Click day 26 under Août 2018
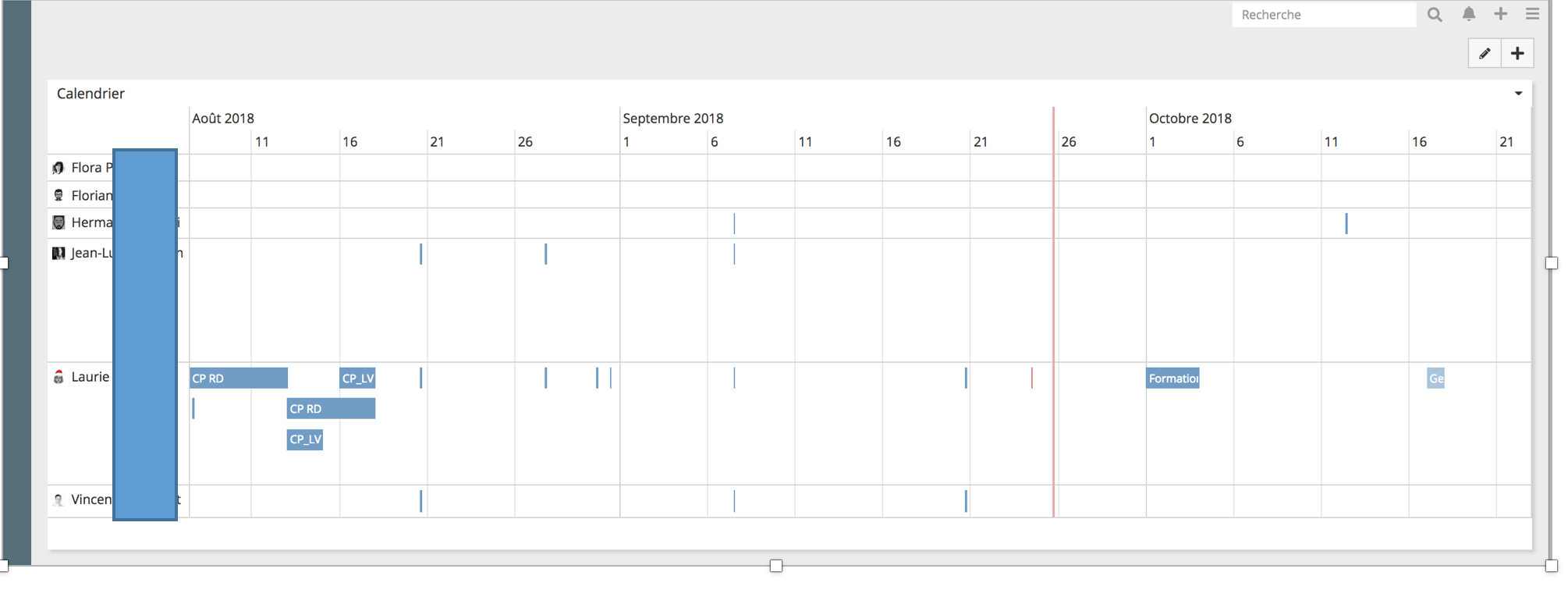 coord(525,142)
